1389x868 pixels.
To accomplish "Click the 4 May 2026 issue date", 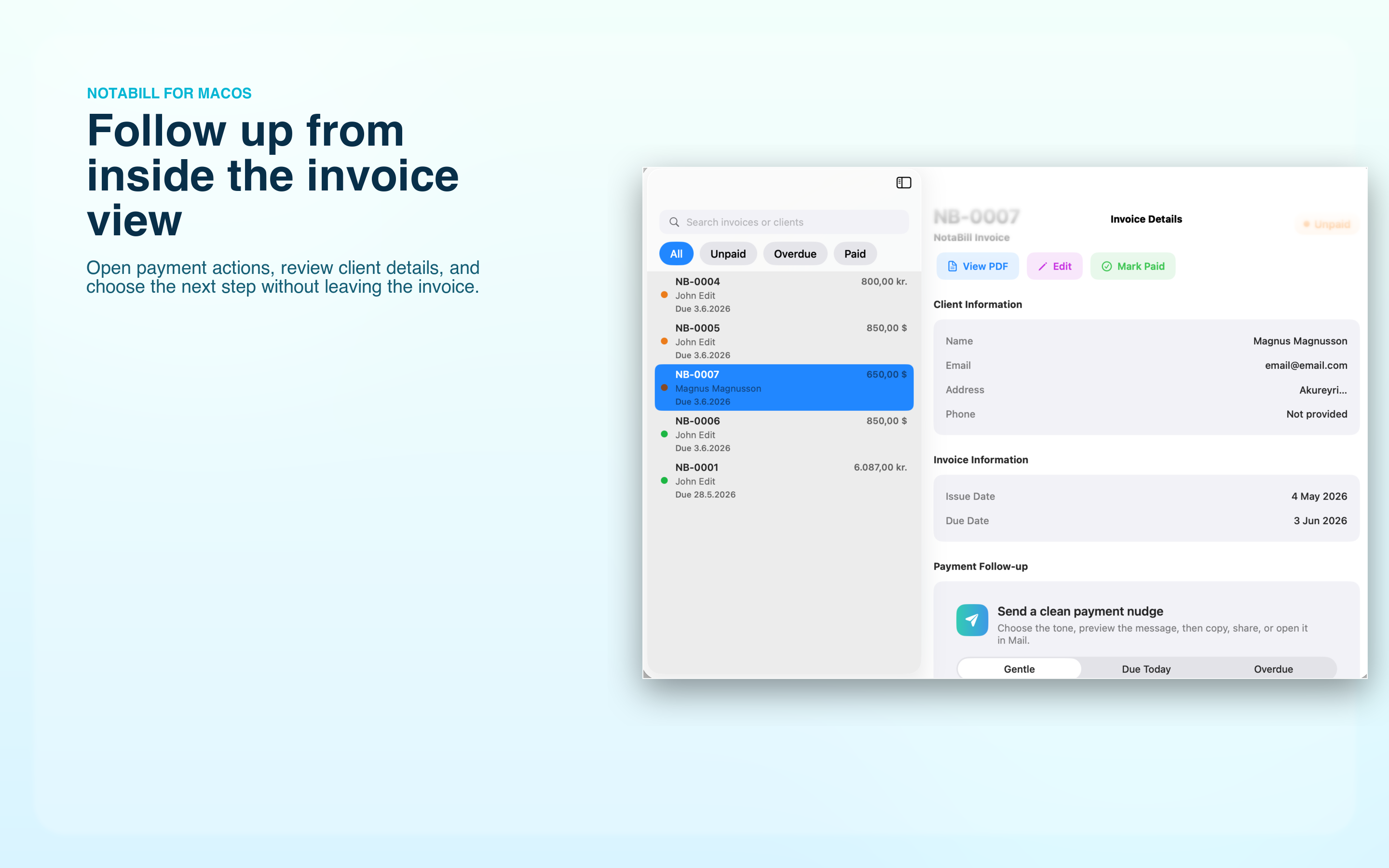I will click(1319, 496).
